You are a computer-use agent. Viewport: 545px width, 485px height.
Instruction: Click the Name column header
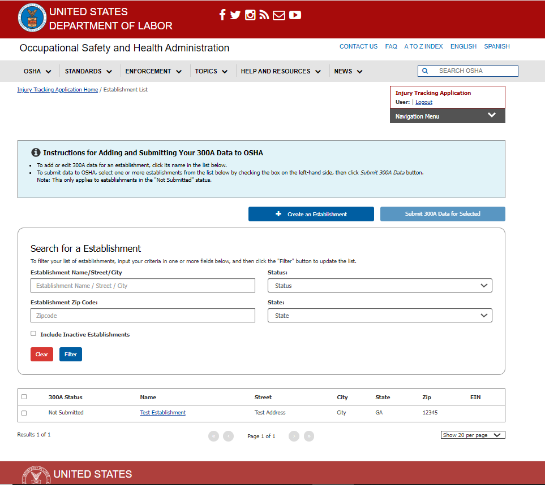click(x=148, y=397)
